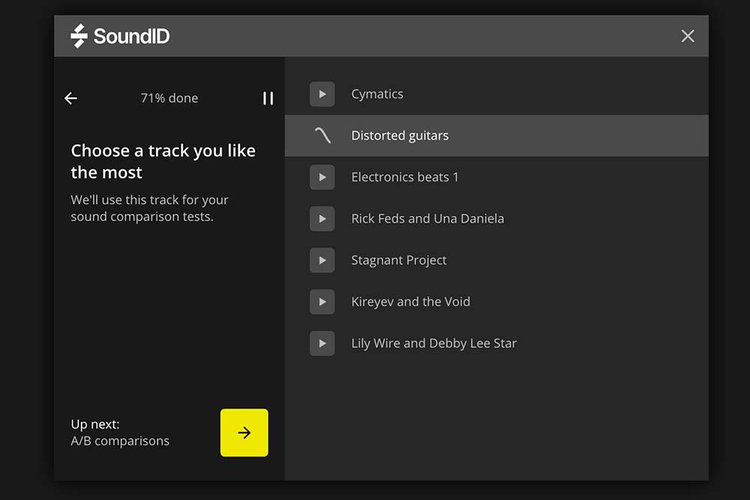
Task: Select Rick Feds and Una Daniela label
Action: point(427,219)
